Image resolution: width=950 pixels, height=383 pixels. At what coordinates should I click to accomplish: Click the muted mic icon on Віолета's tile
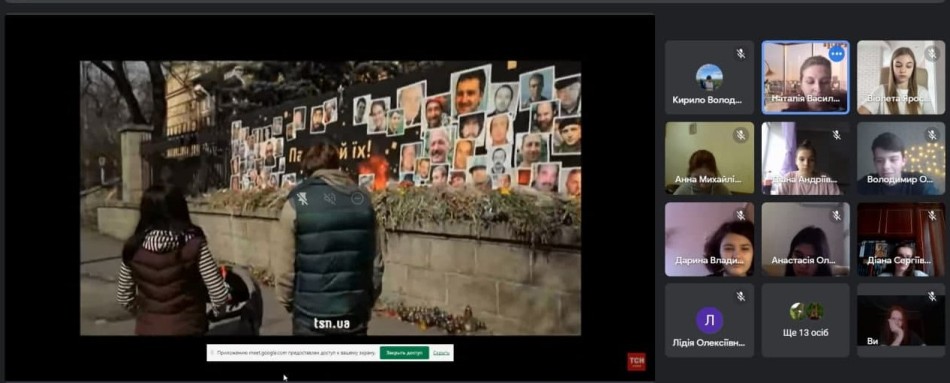[x=932, y=54]
